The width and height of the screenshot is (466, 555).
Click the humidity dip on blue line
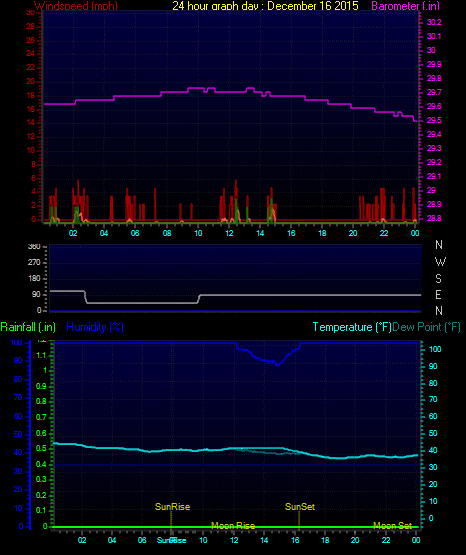pyautogui.click(x=277, y=364)
